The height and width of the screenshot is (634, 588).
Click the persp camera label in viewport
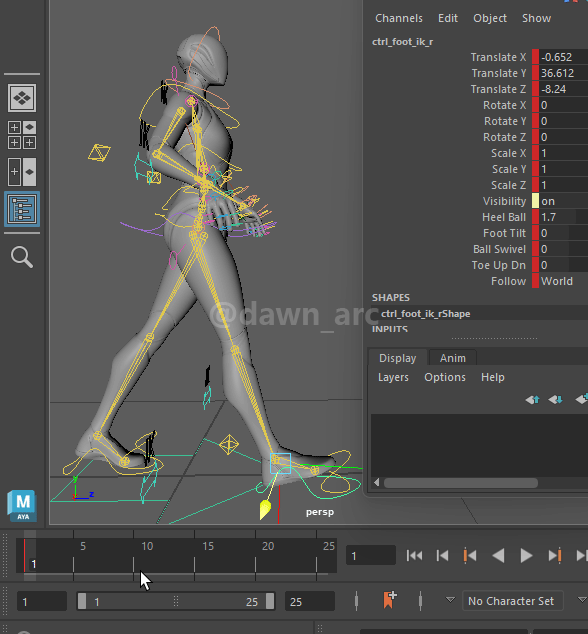(x=319, y=512)
